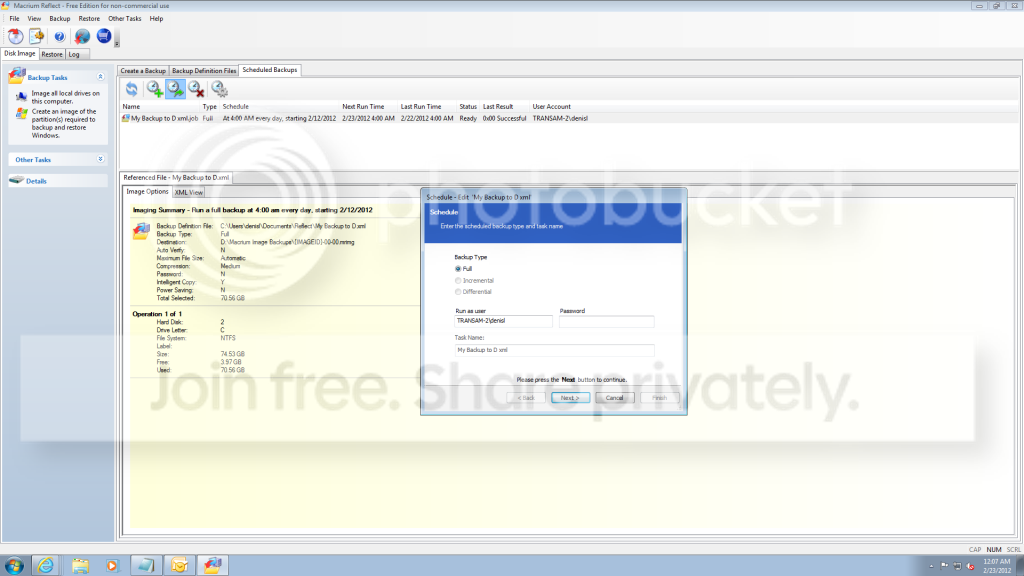This screenshot has width=1024, height=576.
Task: Open the shopping cart purchase icon
Action: pyautogui.click(x=104, y=36)
